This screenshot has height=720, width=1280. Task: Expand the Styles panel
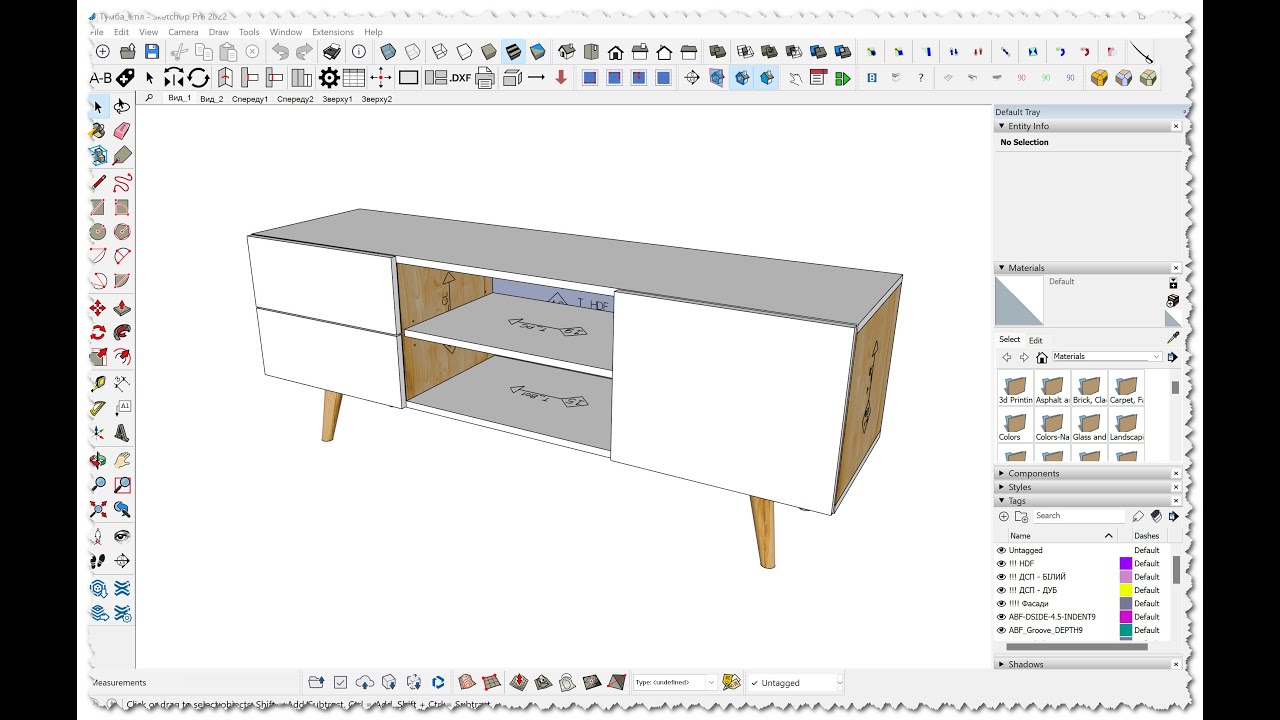coord(1001,488)
